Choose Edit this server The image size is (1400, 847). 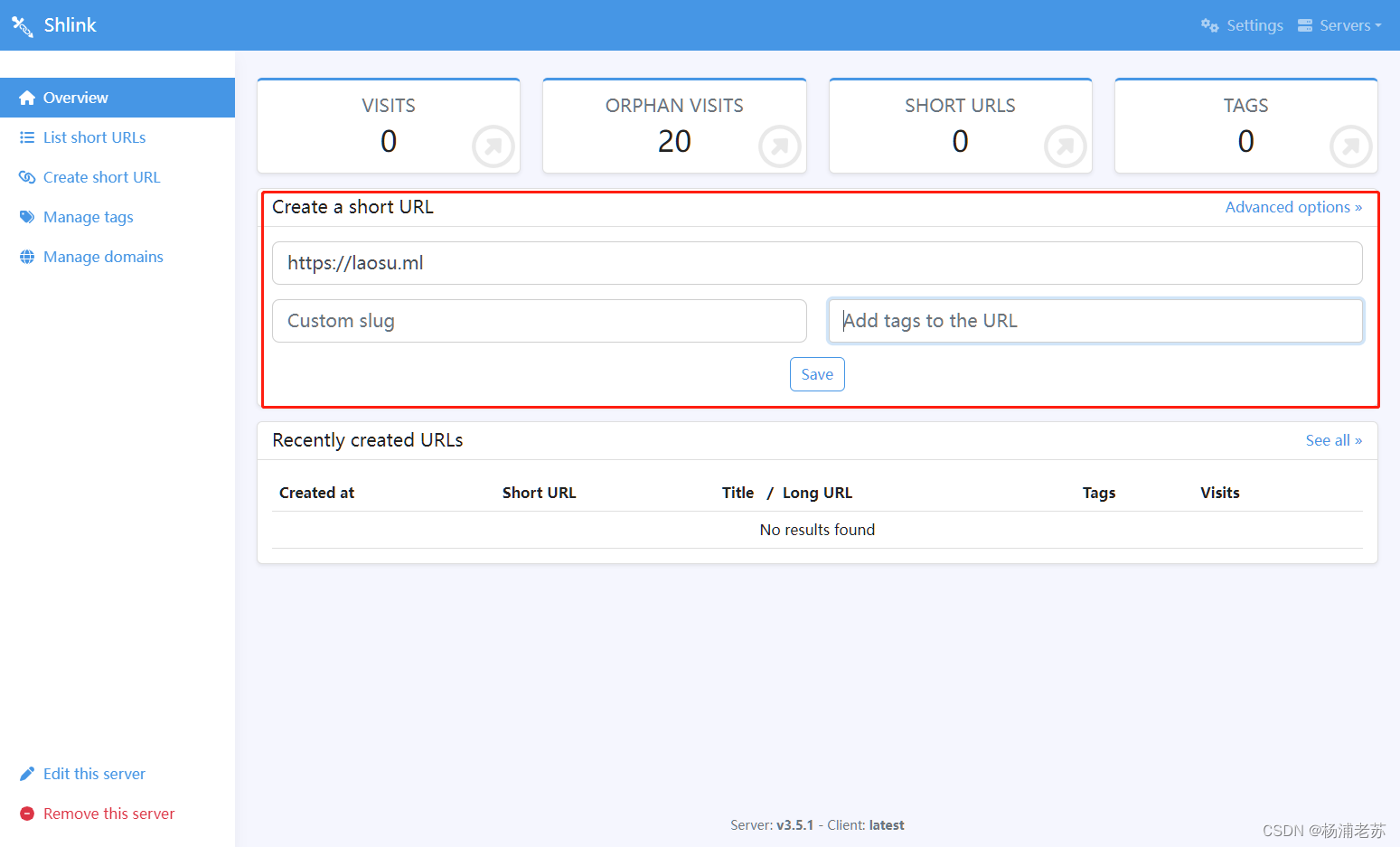[x=94, y=774]
